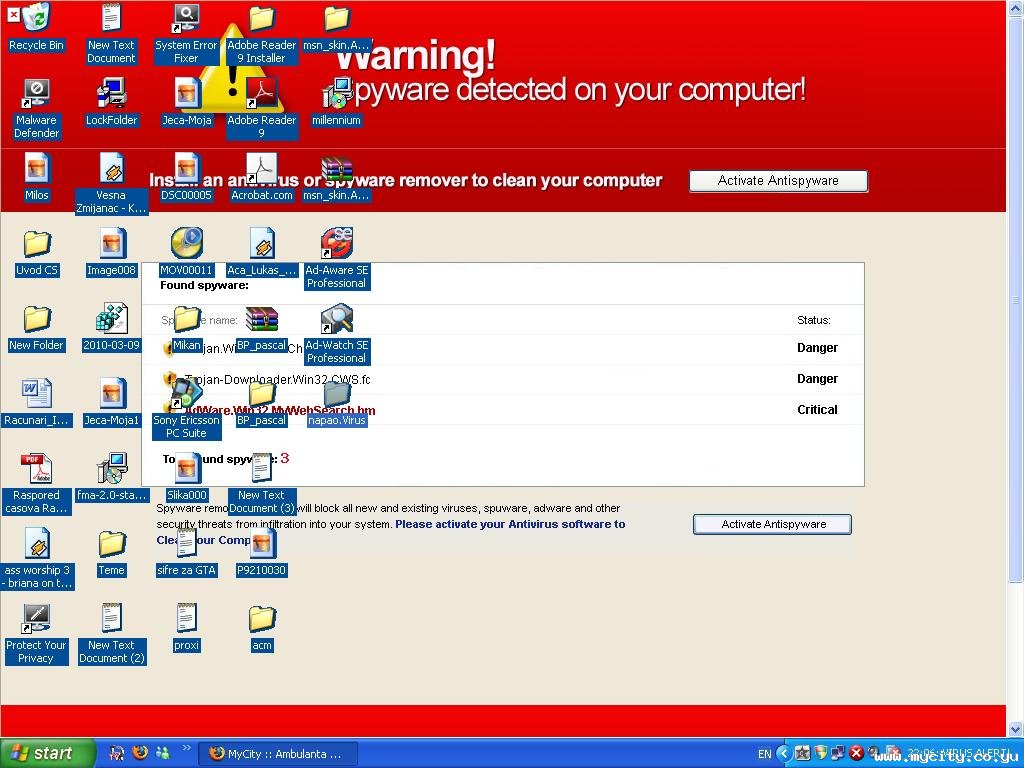Open the sifre za GTA text file
The height and width of the screenshot is (768, 1024).
coord(187,553)
